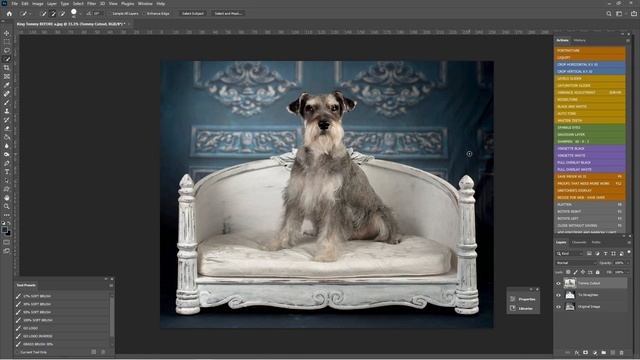The width and height of the screenshot is (640, 360).
Task: Open the workspace switcher dropdown
Action: point(620,13)
